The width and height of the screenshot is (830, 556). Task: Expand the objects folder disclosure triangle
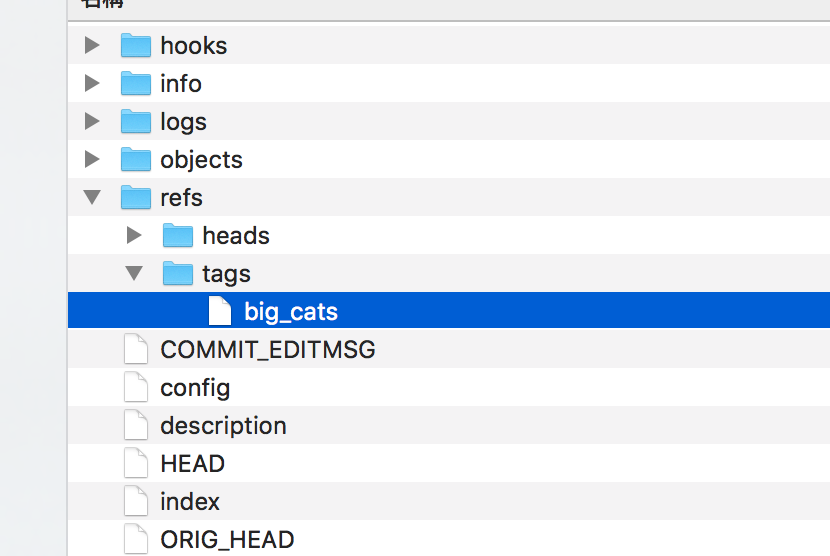click(93, 159)
